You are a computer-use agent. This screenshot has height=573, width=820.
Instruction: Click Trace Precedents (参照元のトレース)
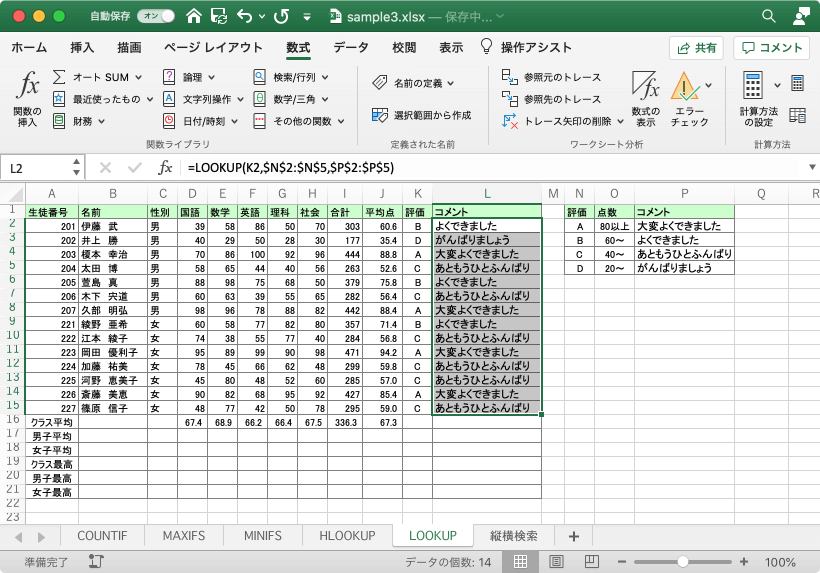point(551,77)
